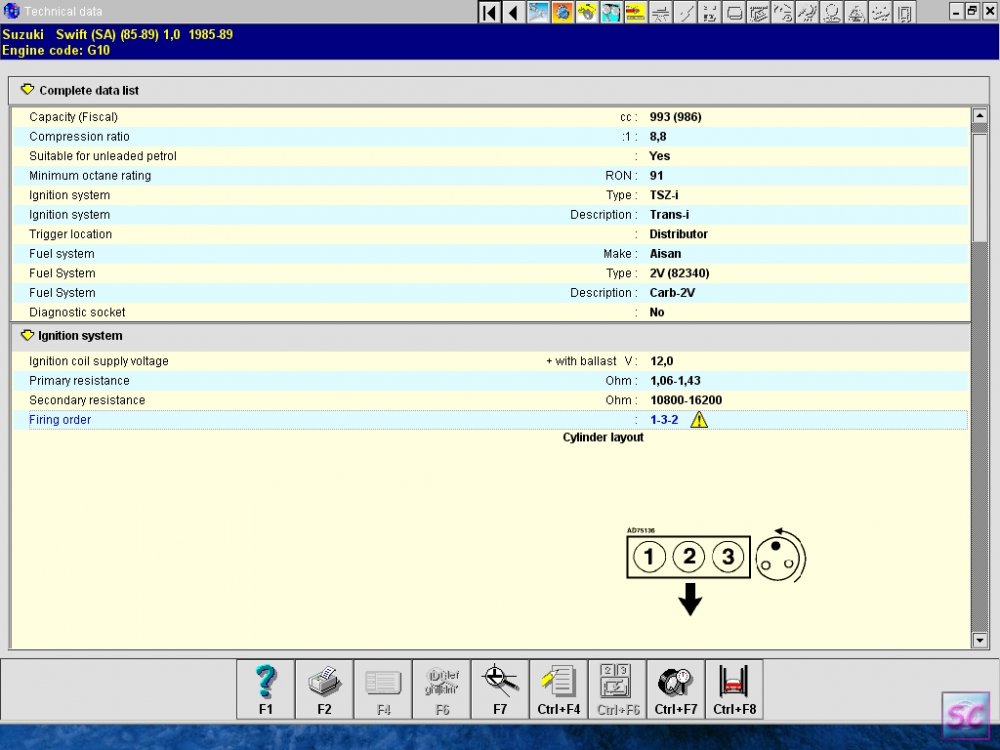Jump to first page with the |◀ toolbar icon
1000x750 pixels.
[x=490, y=12]
